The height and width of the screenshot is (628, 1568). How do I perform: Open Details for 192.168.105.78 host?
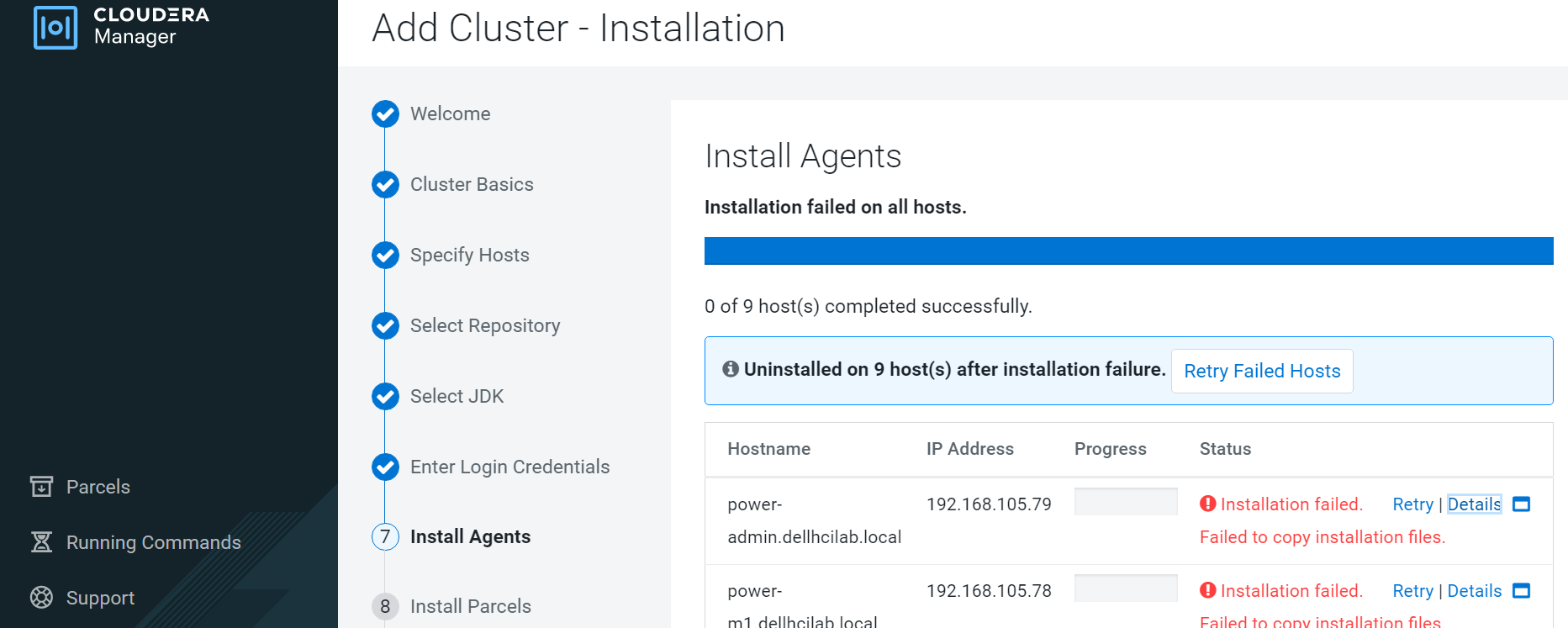click(x=1474, y=591)
